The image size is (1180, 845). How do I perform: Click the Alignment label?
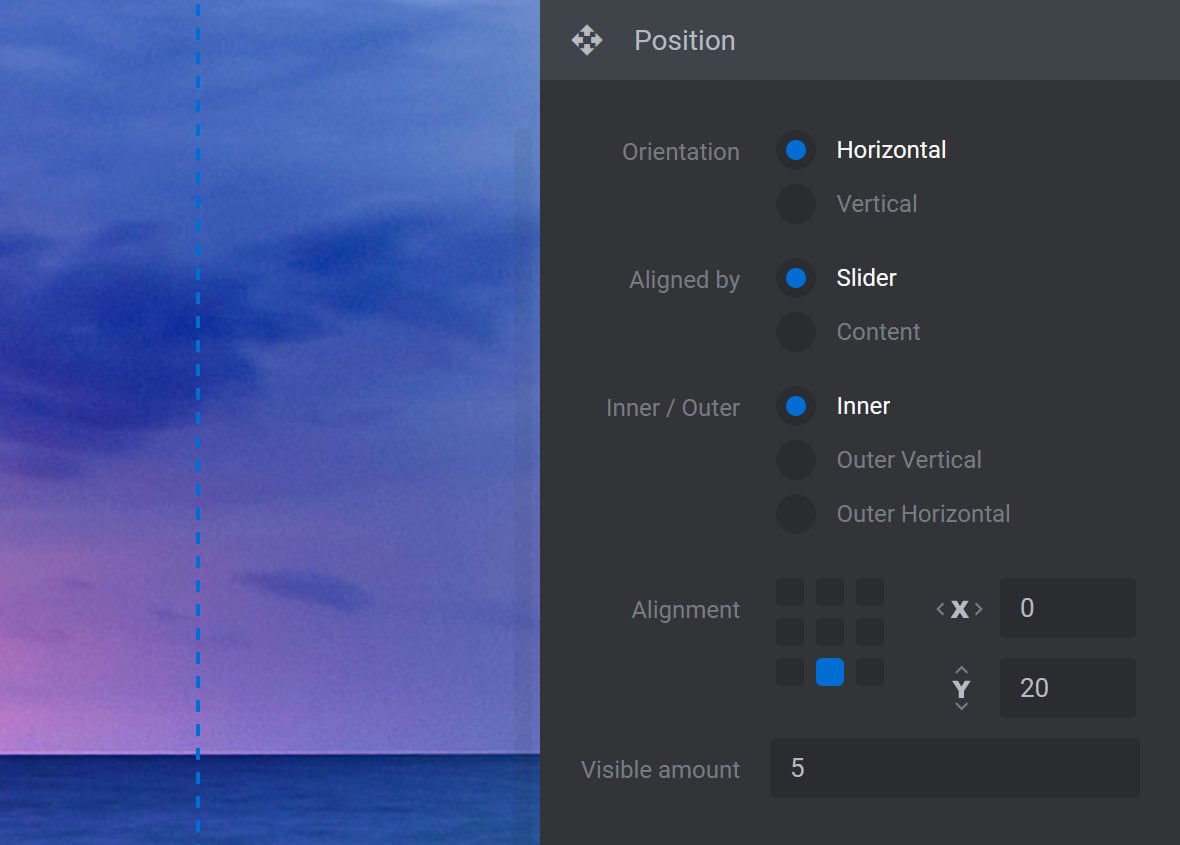[685, 609]
